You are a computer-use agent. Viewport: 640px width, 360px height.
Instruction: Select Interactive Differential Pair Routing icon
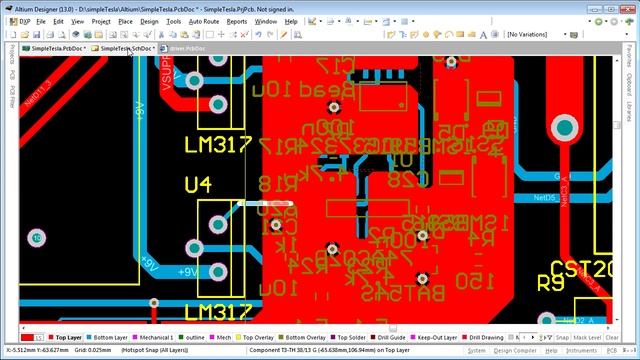pyautogui.click(x=402, y=35)
